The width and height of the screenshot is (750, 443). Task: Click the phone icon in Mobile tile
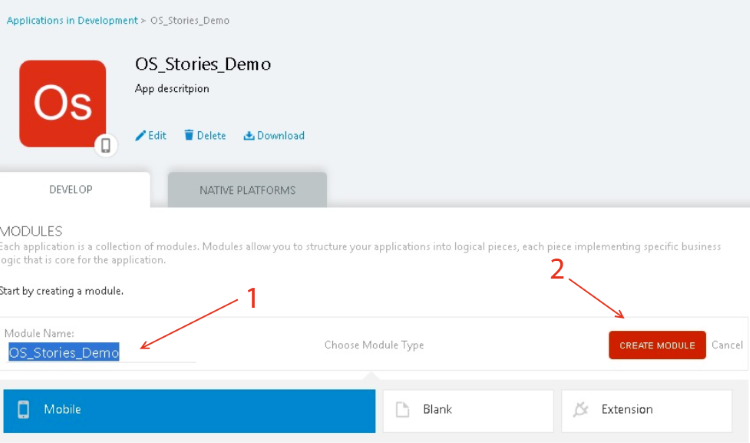(x=24, y=410)
